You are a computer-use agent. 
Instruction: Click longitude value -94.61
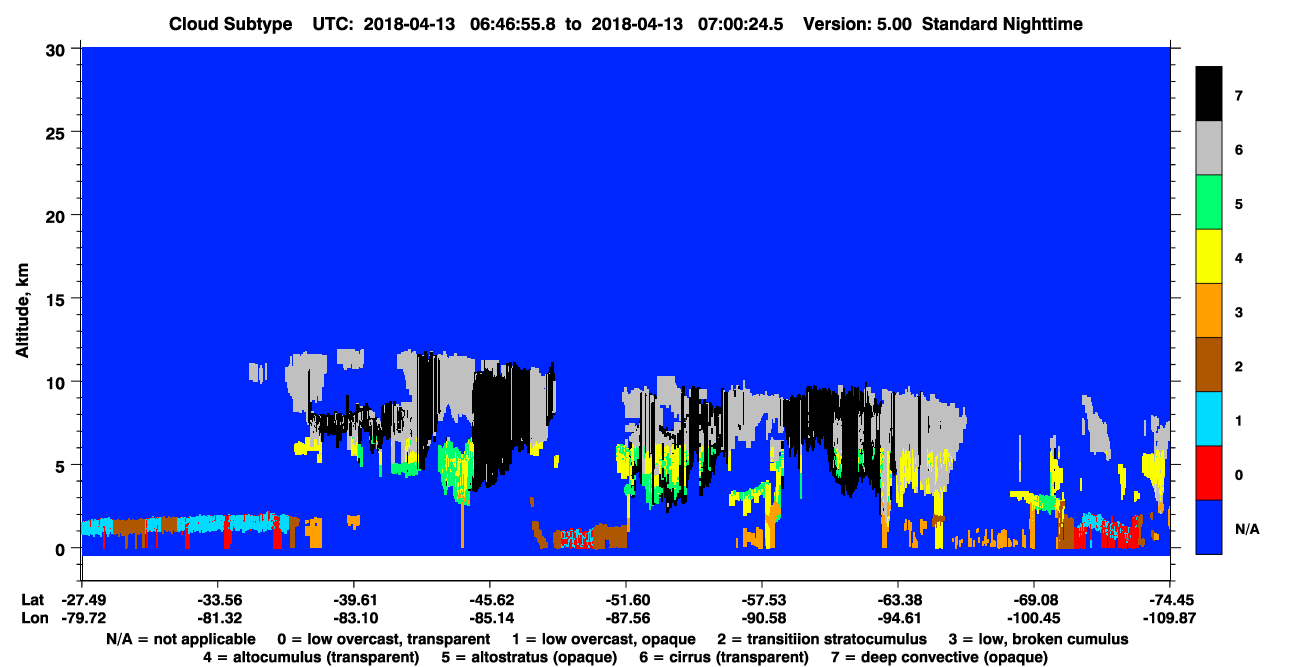click(898, 618)
